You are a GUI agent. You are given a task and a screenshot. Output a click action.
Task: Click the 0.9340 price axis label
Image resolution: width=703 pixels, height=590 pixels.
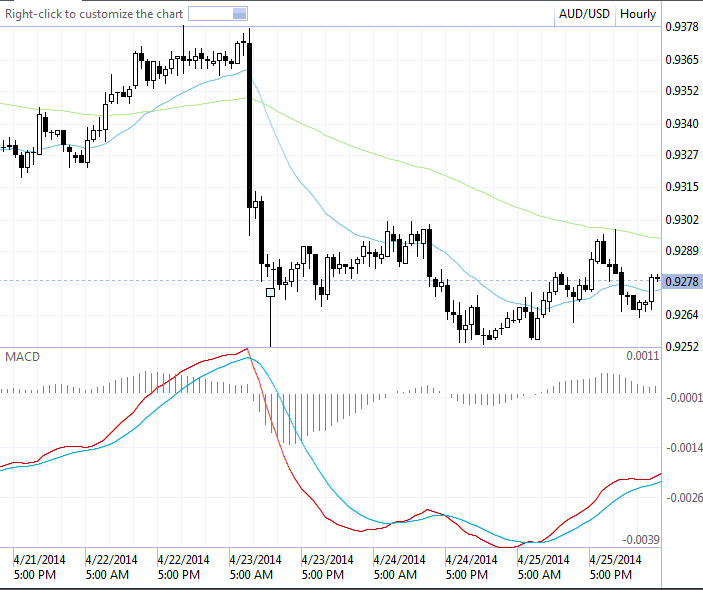point(682,123)
